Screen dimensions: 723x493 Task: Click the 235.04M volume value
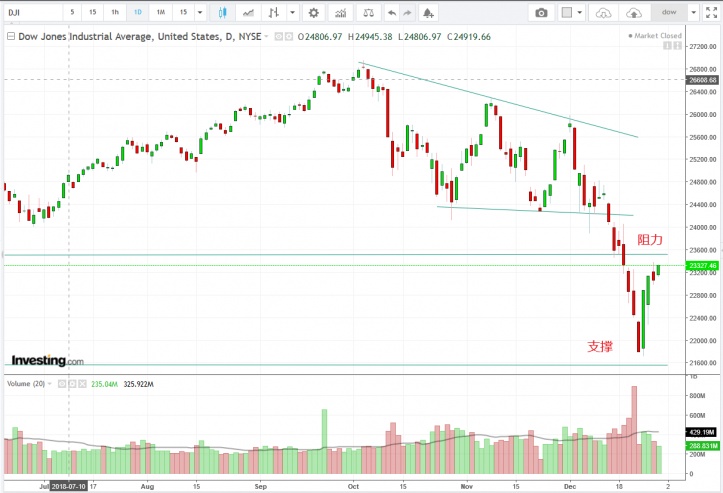point(104,384)
